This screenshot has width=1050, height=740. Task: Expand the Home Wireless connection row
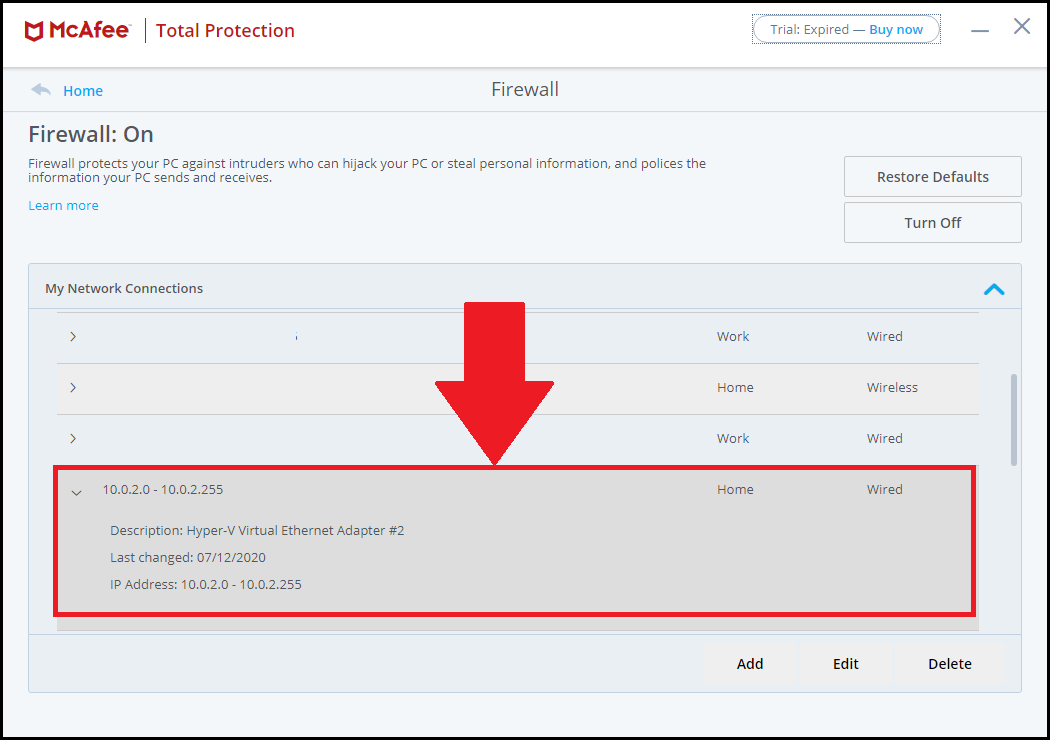pyautogui.click(x=73, y=388)
